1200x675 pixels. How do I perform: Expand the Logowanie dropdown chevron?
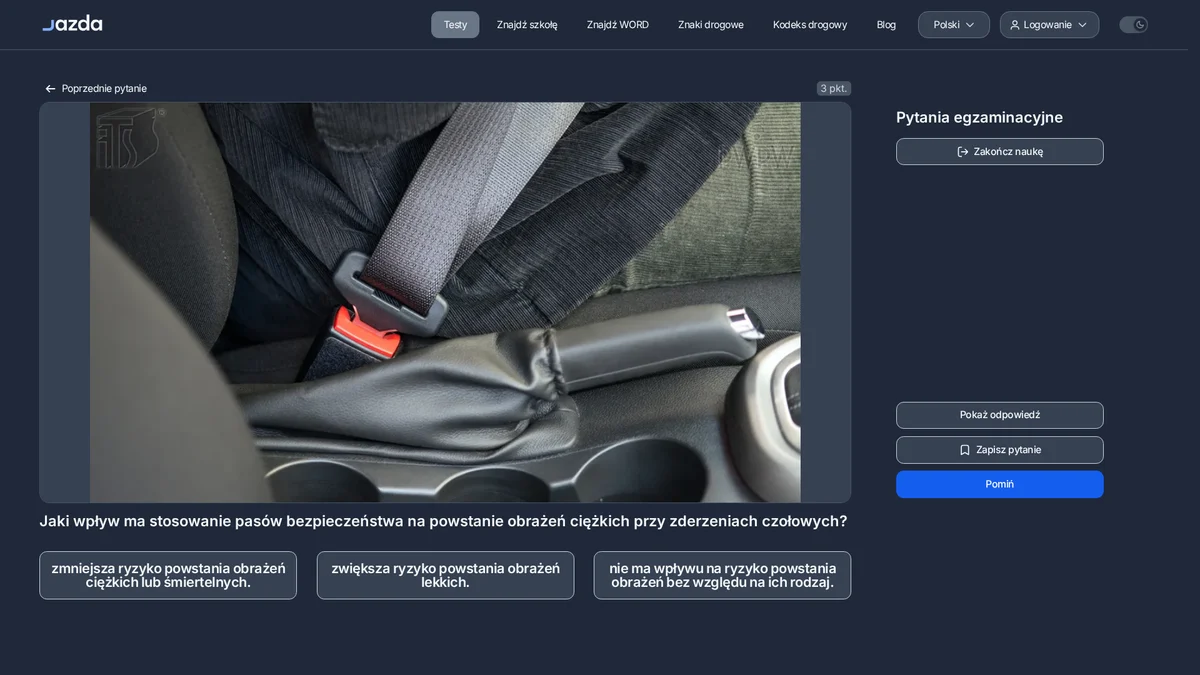[x=1082, y=25]
